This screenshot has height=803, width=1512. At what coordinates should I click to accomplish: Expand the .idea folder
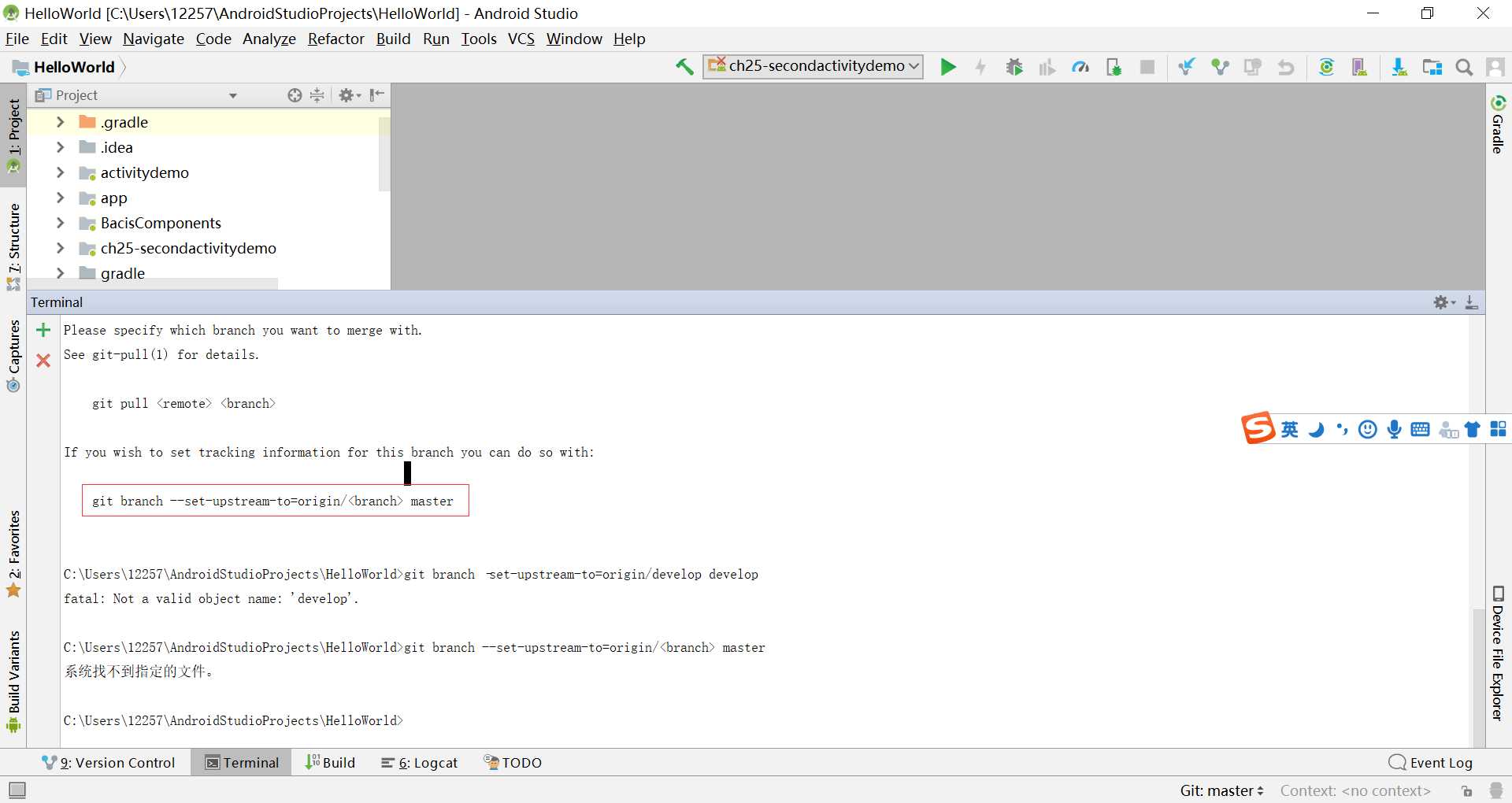[60, 147]
